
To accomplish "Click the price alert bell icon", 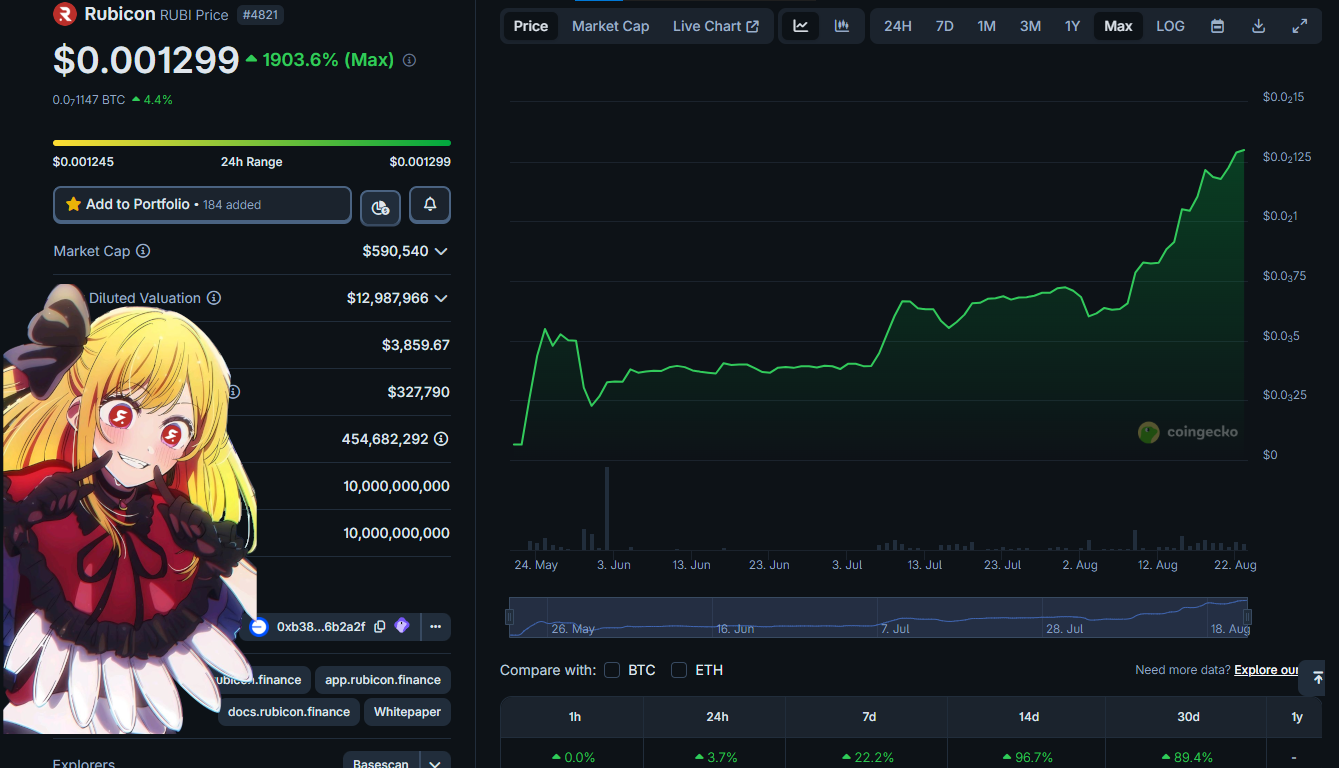I will point(430,205).
